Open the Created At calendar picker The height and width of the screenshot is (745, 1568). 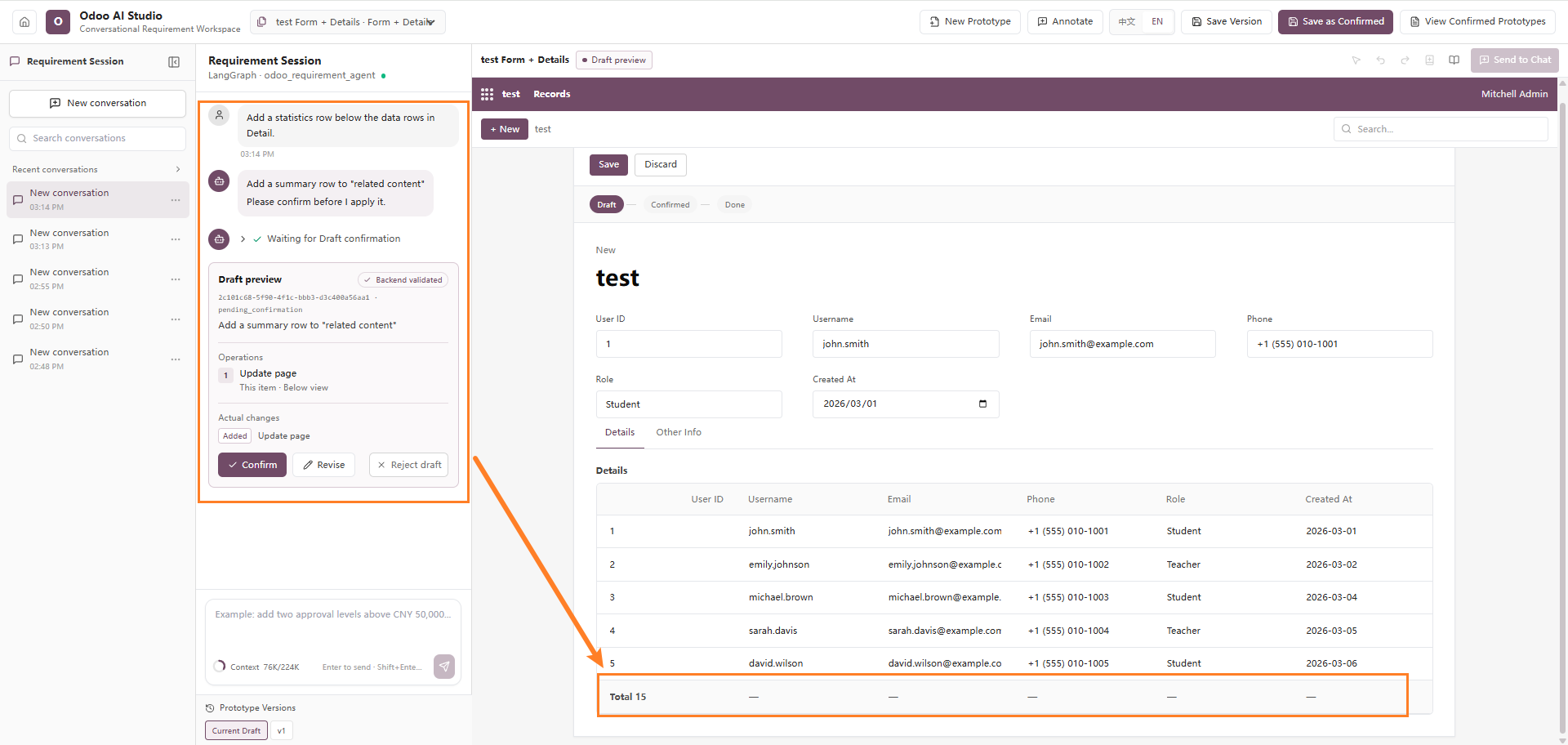[x=982, y=404]
